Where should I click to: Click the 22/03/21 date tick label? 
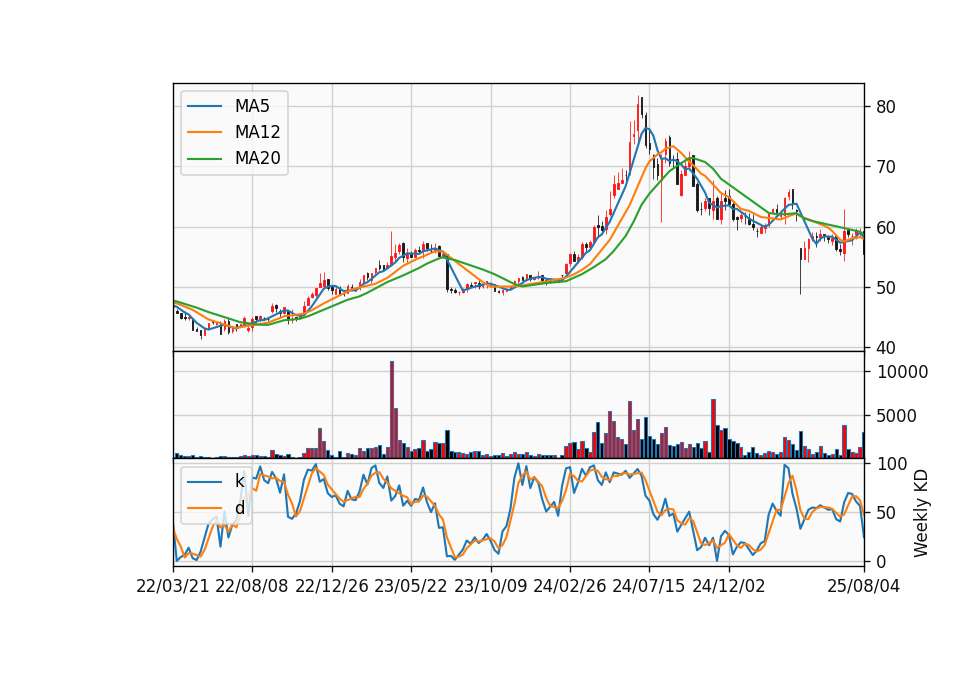point(173,587)
